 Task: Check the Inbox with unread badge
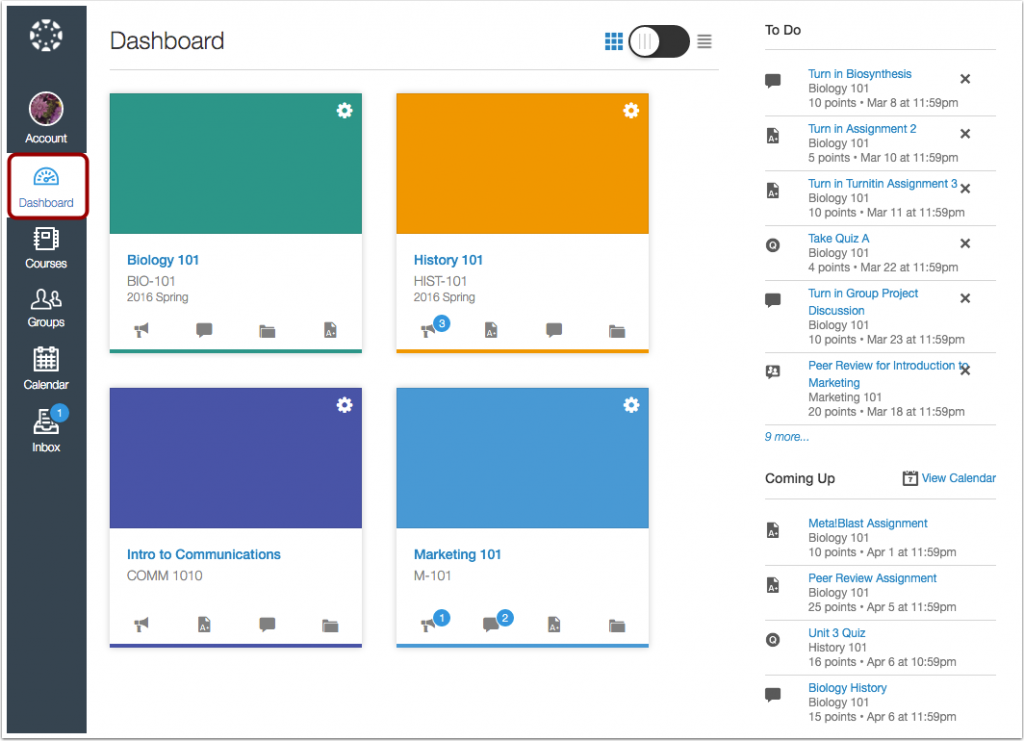click(45, 430)
